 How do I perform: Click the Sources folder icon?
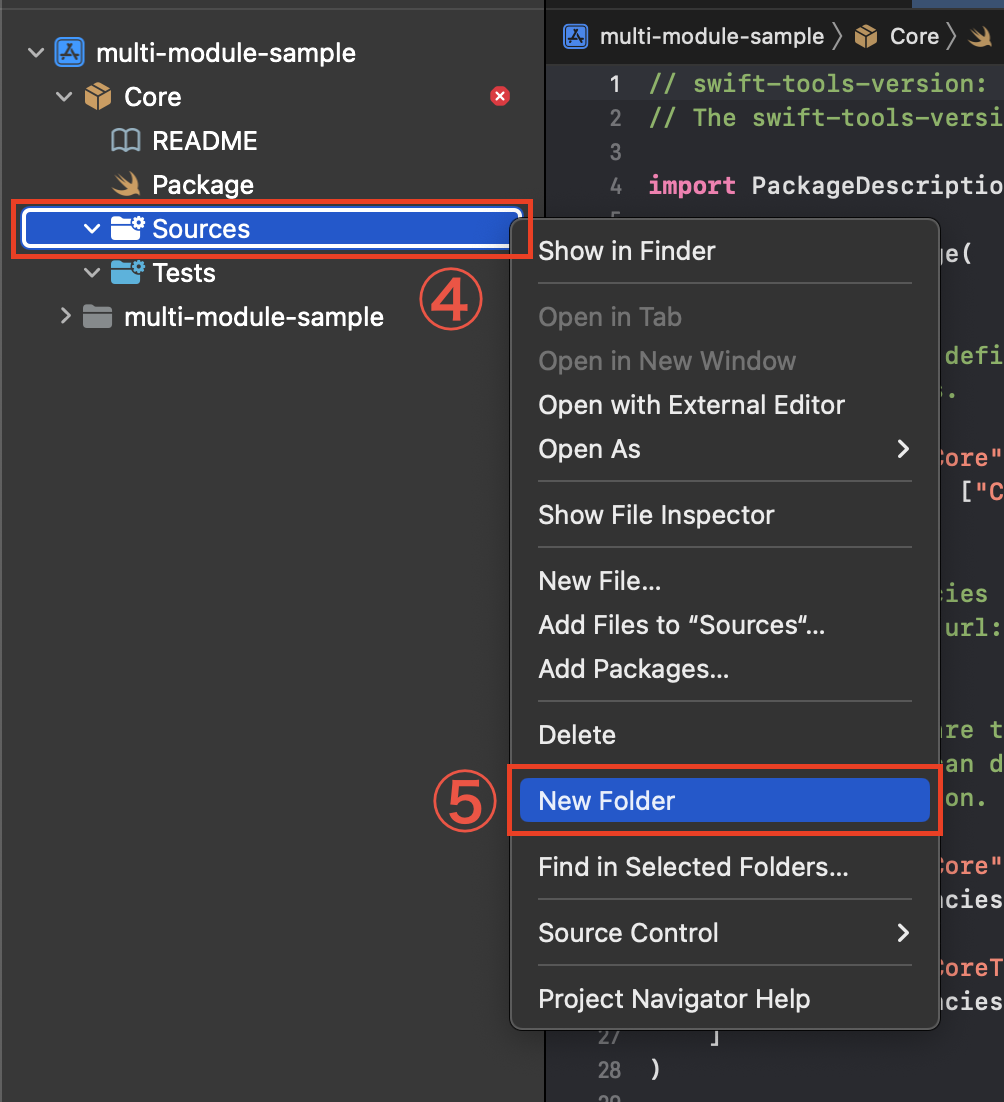127,229
